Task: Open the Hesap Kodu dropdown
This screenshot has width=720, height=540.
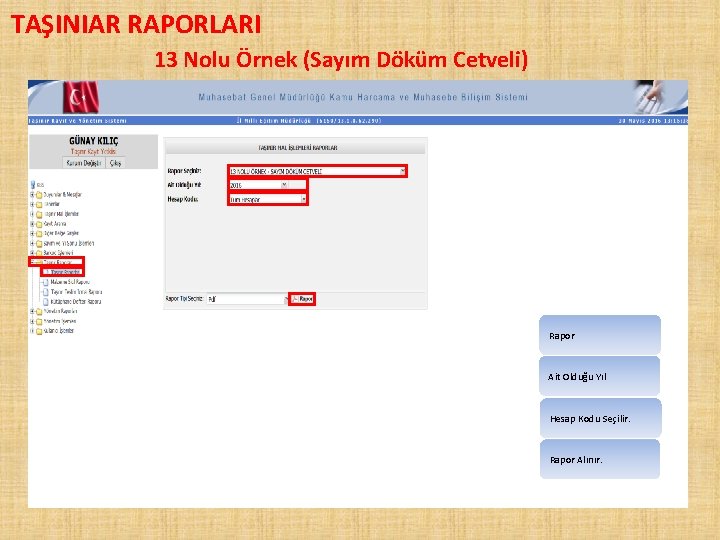Action: [x=268, y=199]
